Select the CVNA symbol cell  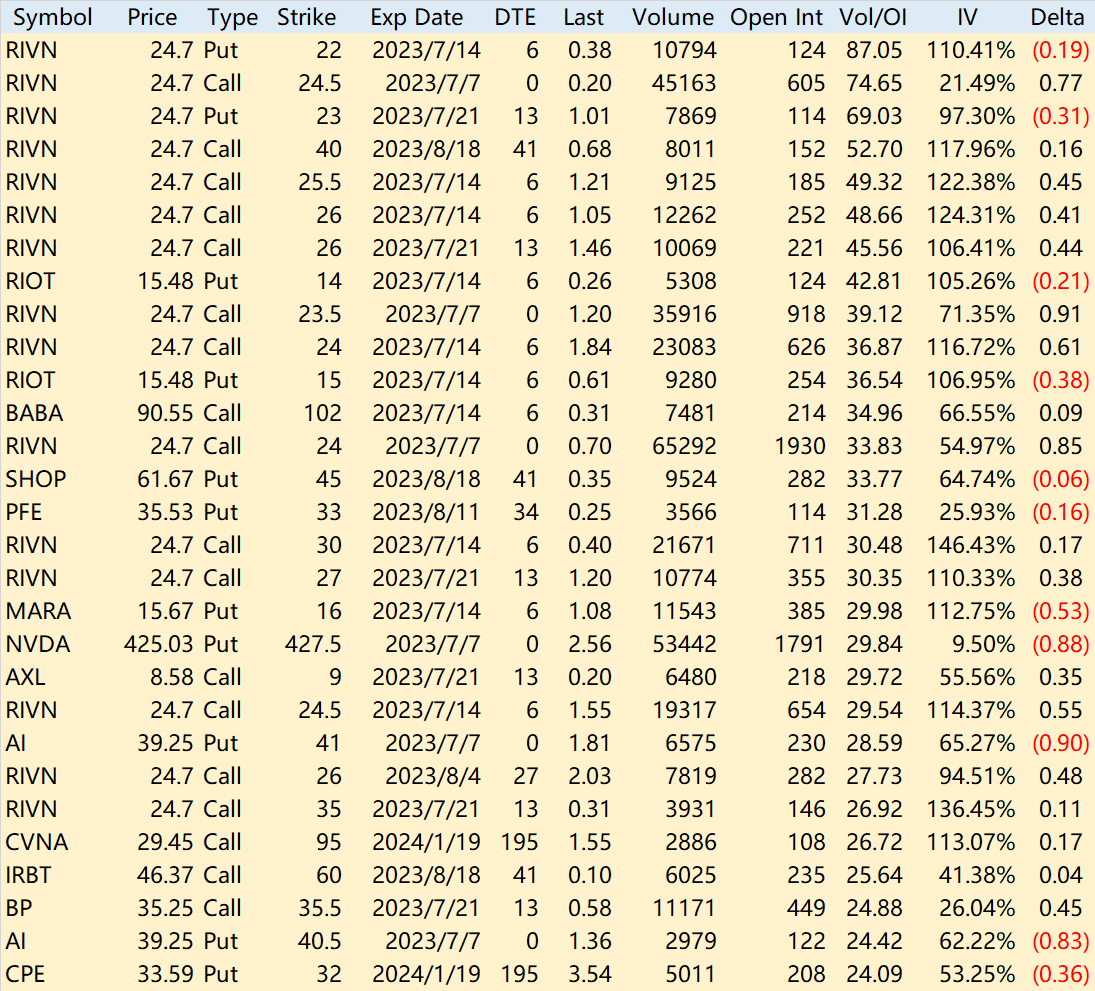(x=37, y=842)
